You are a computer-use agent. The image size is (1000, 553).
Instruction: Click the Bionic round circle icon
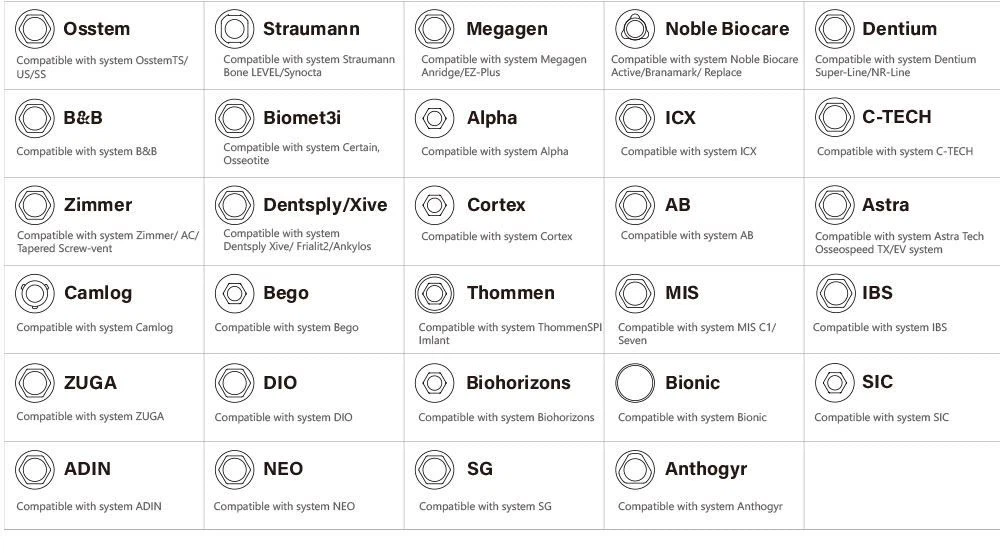point(635,382)
